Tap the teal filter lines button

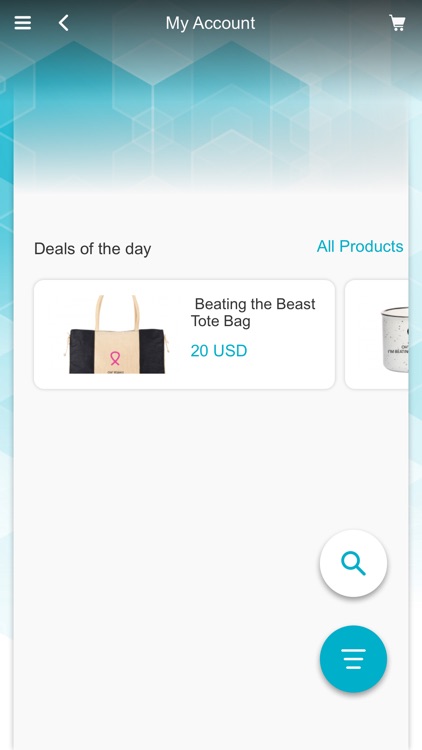(353, 659)
